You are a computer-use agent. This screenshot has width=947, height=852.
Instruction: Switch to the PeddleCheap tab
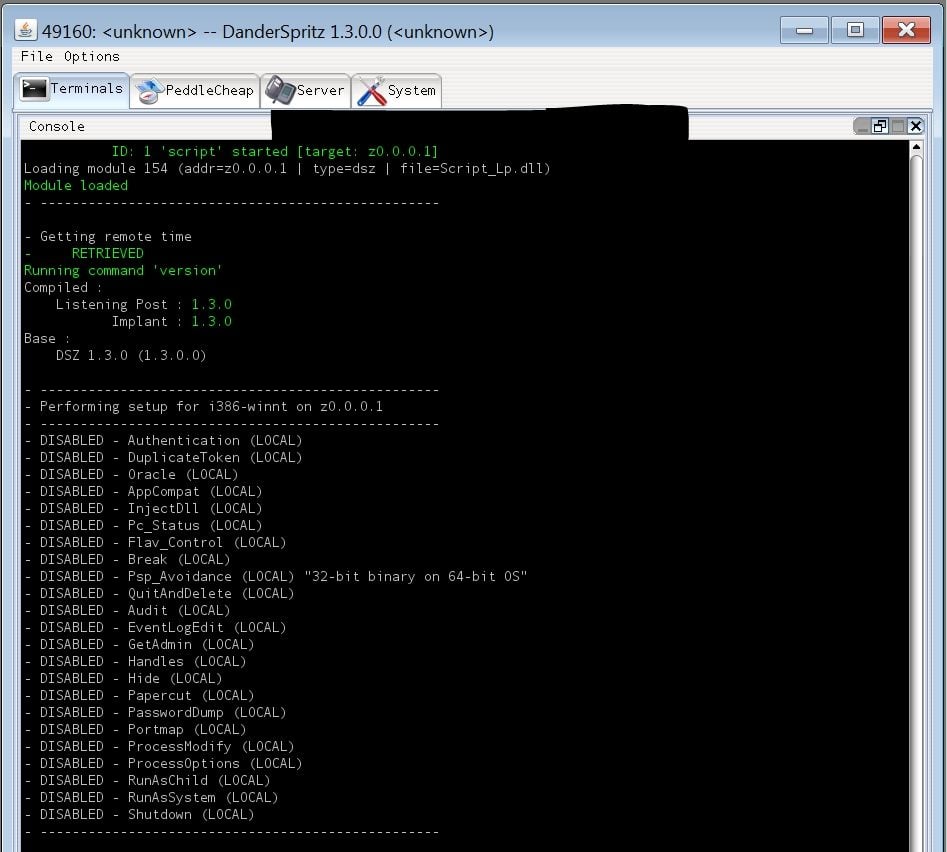[x=194, y=91]
